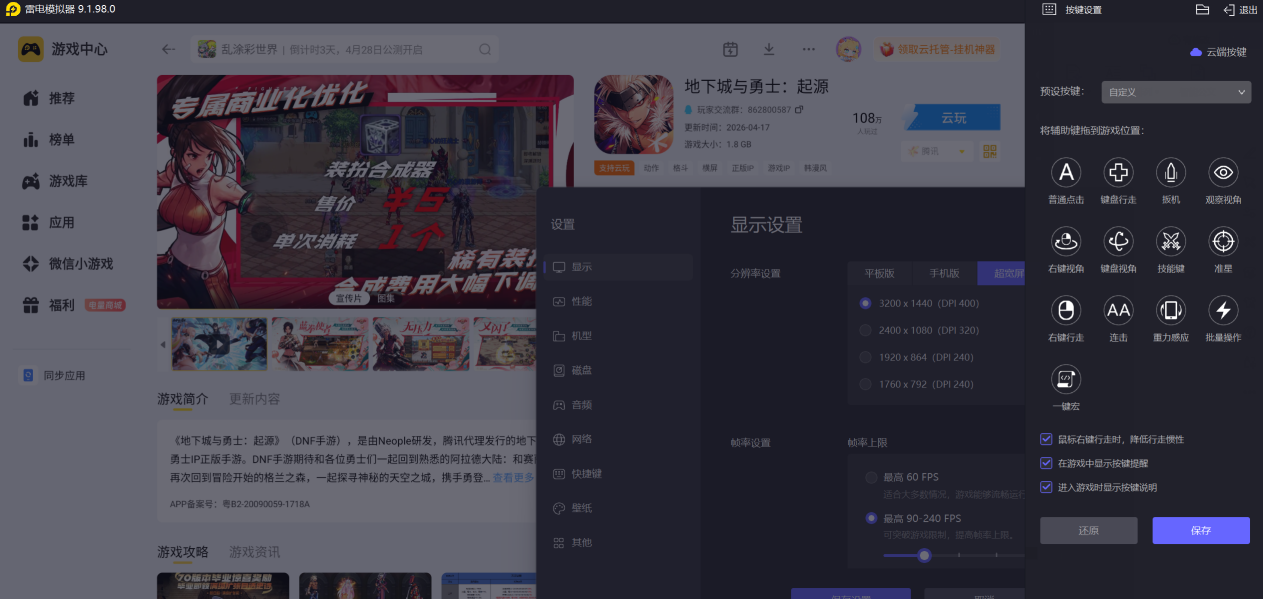Select the 普通点击 key icon
The height and width of the screenshot is (599, 1263).
pyautogui.click(x=1066, y=173)
